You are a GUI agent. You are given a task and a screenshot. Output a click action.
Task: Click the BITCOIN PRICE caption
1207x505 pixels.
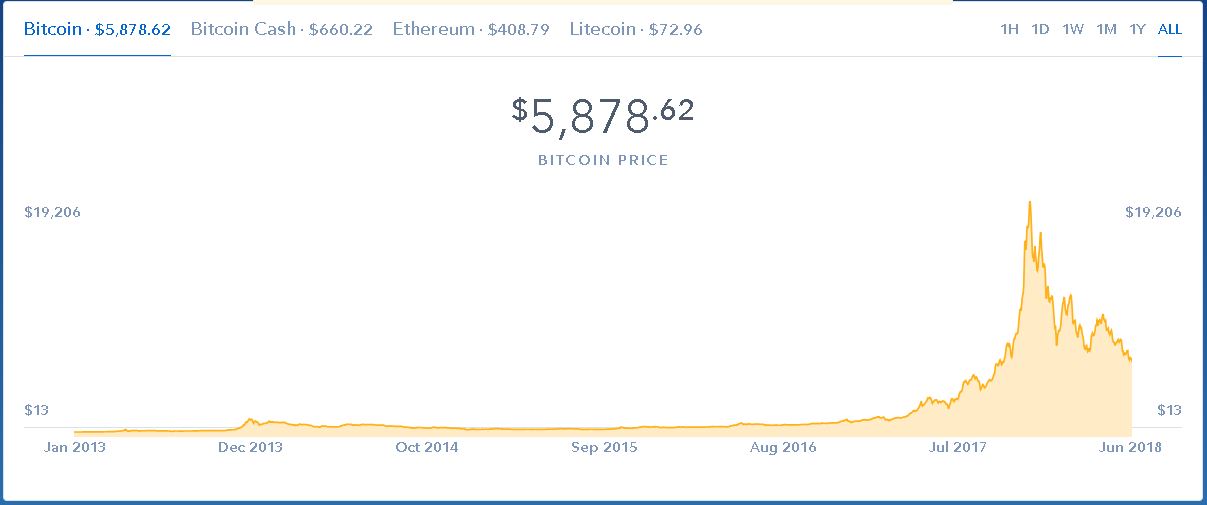pos(603,160)
